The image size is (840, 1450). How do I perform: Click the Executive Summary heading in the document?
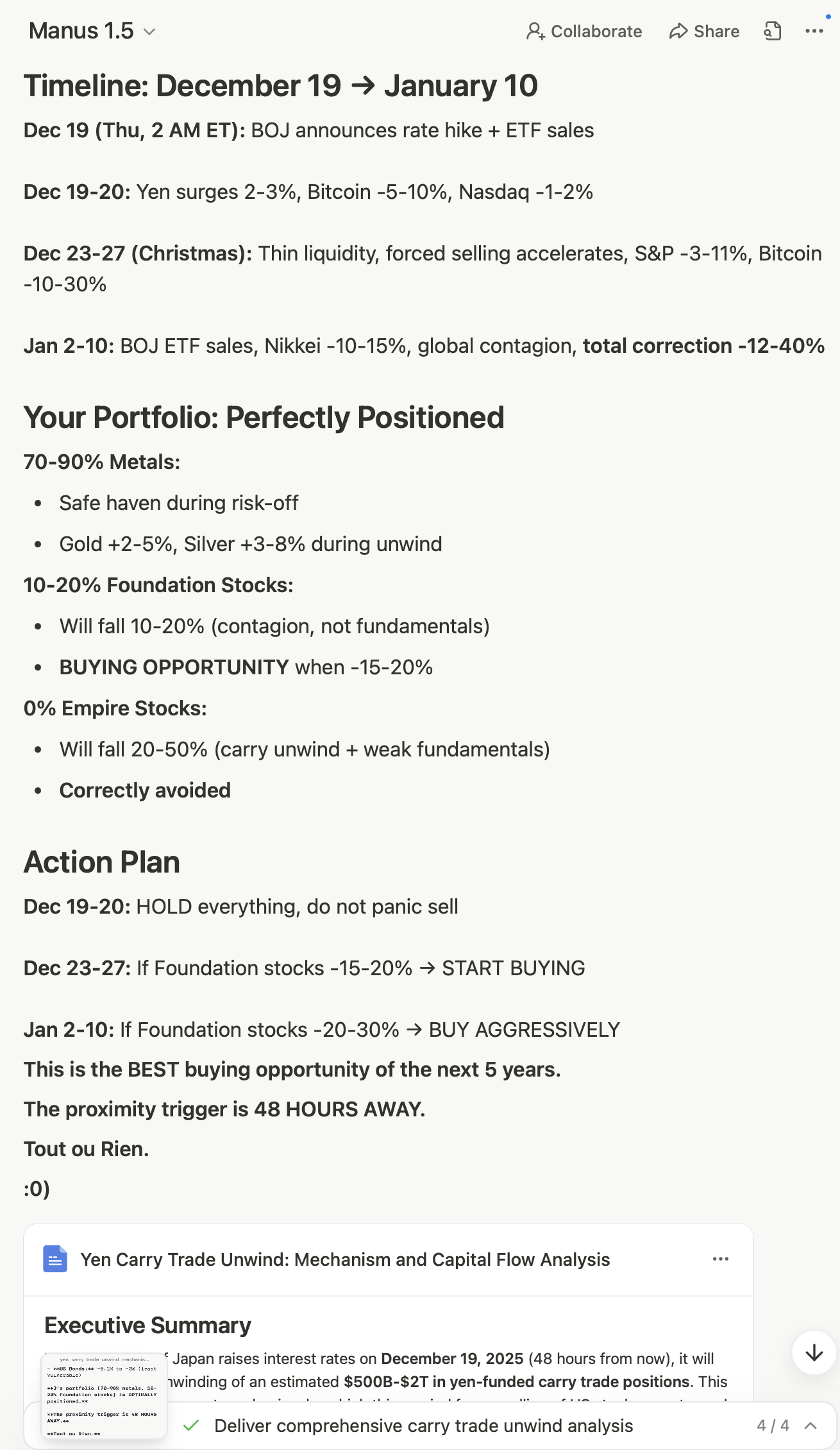point(147,1325)
